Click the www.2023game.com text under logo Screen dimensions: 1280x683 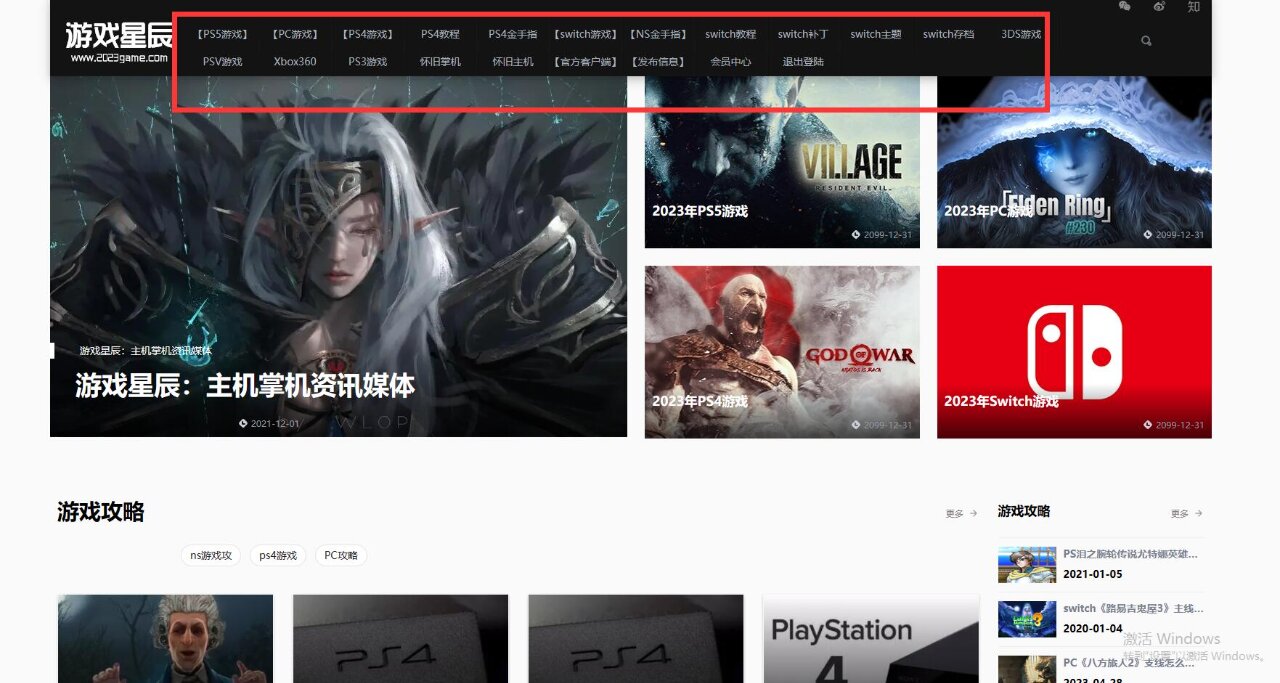pos(119,57)
